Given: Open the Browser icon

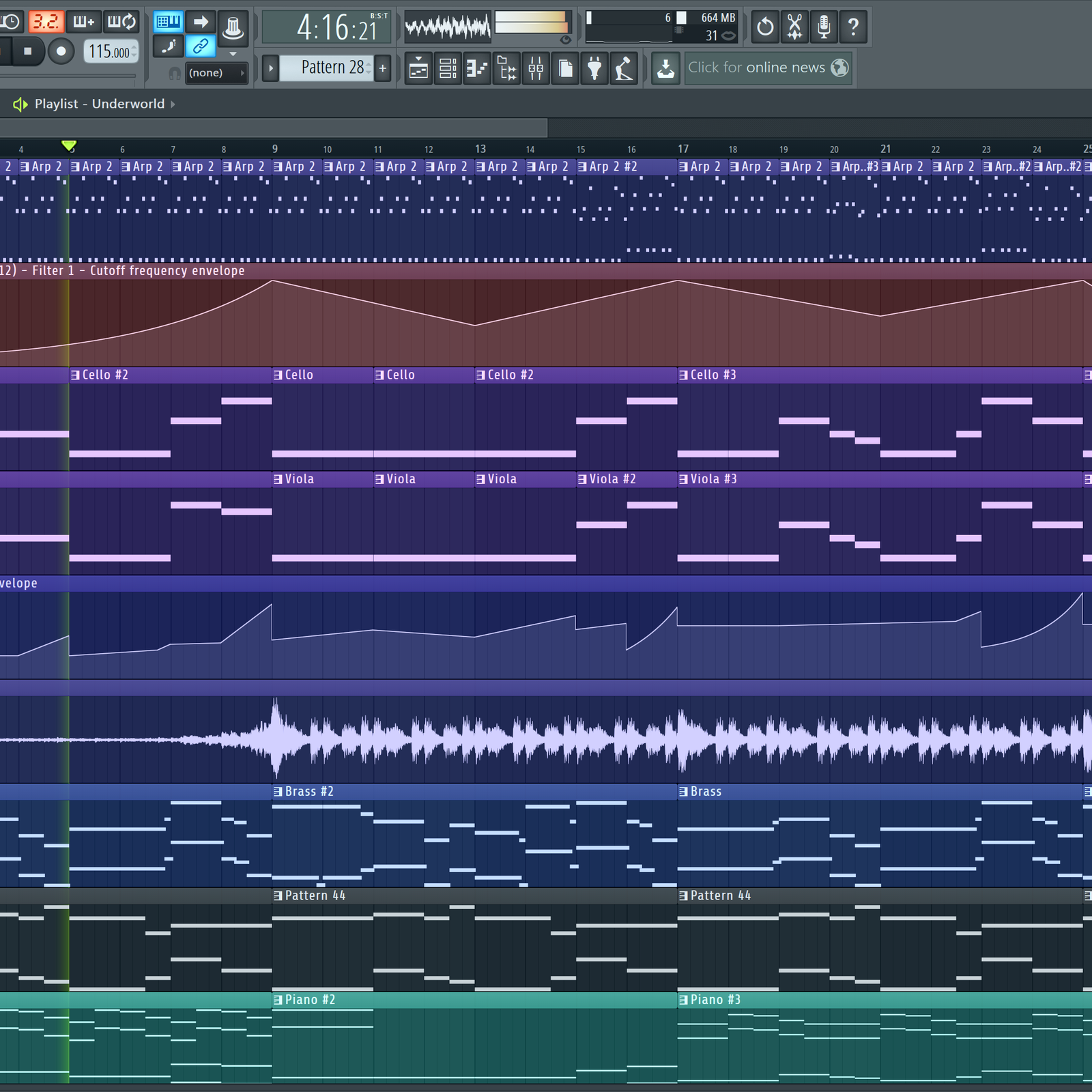Looking at the screenshot, I should [x=507, y=68].
